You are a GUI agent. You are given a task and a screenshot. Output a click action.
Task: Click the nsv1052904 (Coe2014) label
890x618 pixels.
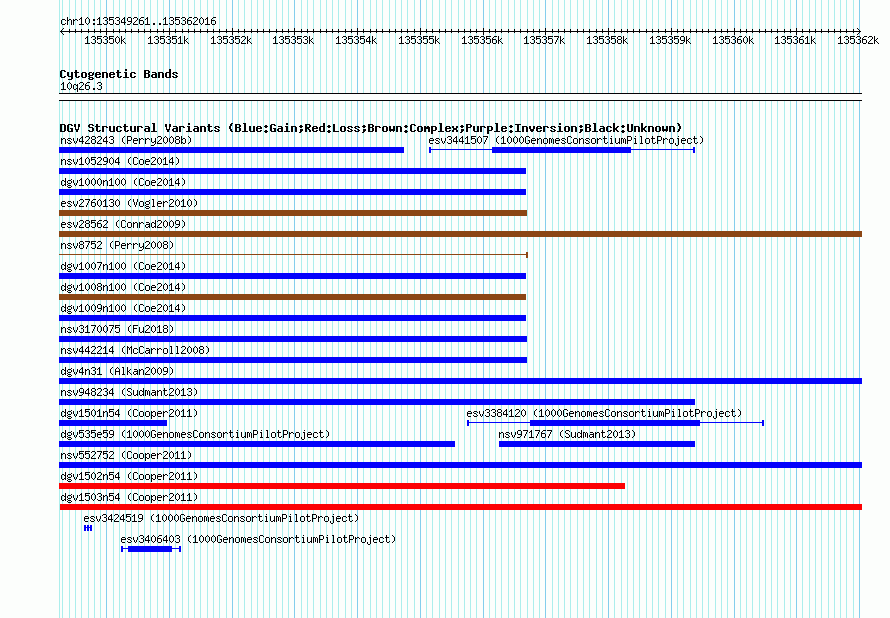point(120,161)
